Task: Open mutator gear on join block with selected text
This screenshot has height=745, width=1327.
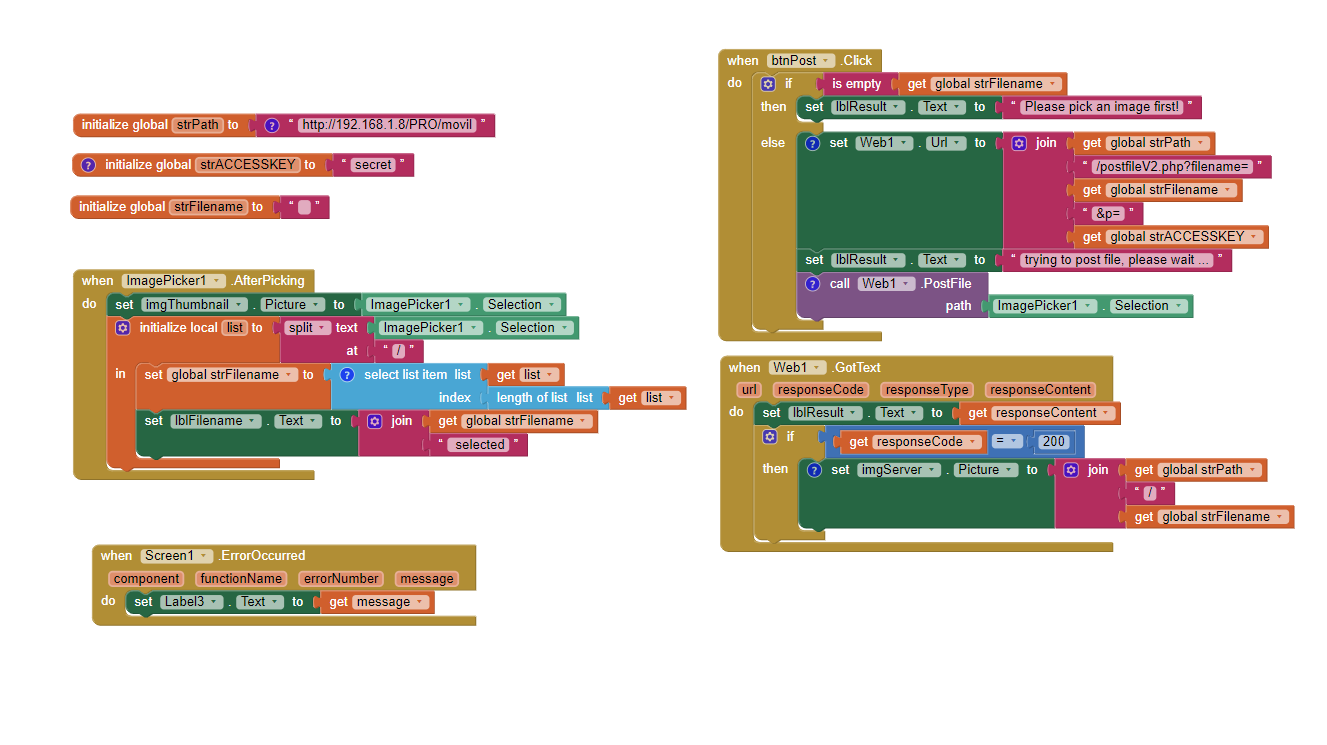Action: pyautogui.click(x=375, y=421)
